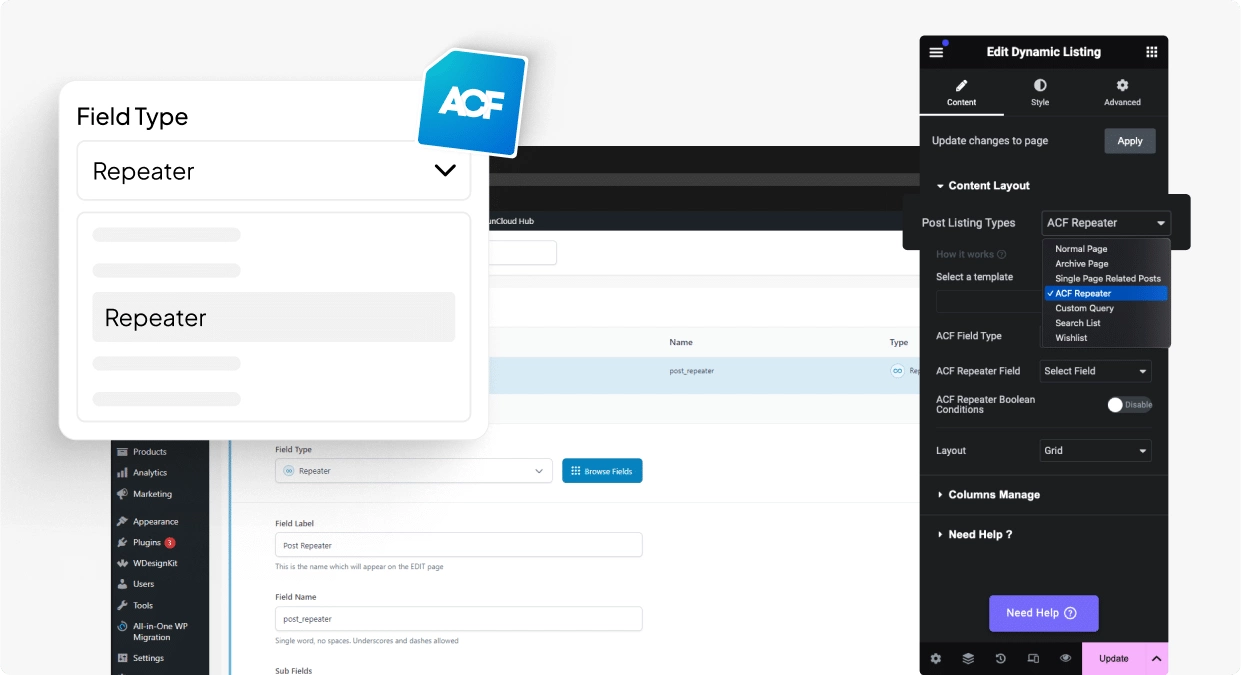Click the Field Name input containing post_repeater
The image size is (1241, 675).
[x=458, y=618]
